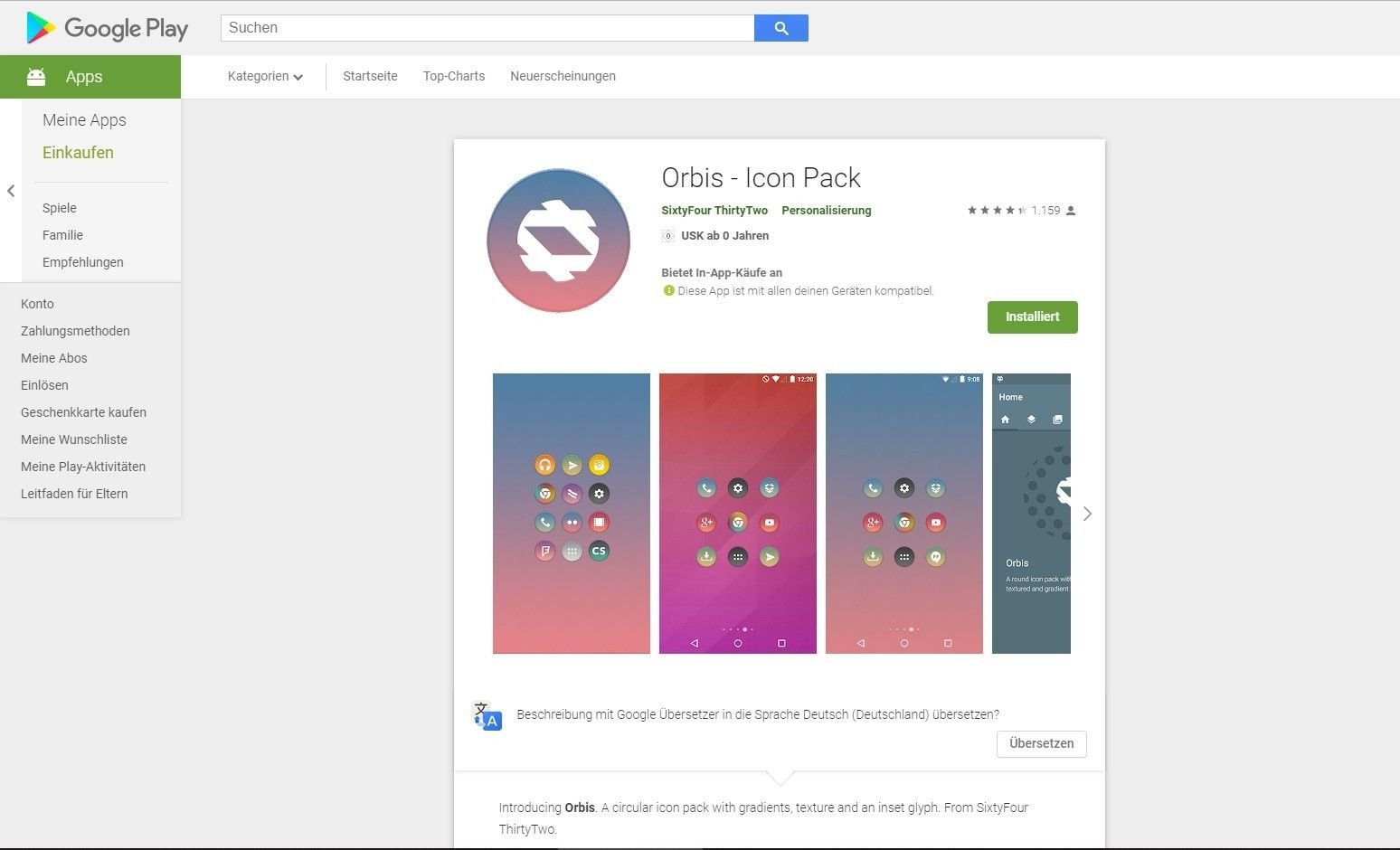Open Zahlungsmethoden
The height and width of the screenshot is (850, 1400).
tap(75, 331)
